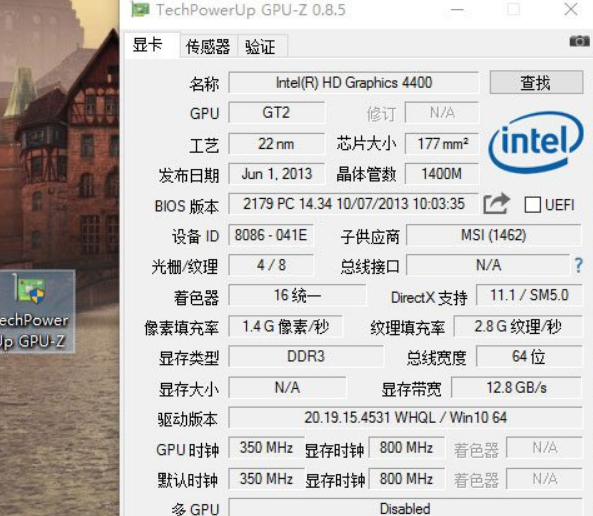The width and height of the screenshot is (593, 516).
Task: Close the GPU-Z window
Action: tap(571, 9)
